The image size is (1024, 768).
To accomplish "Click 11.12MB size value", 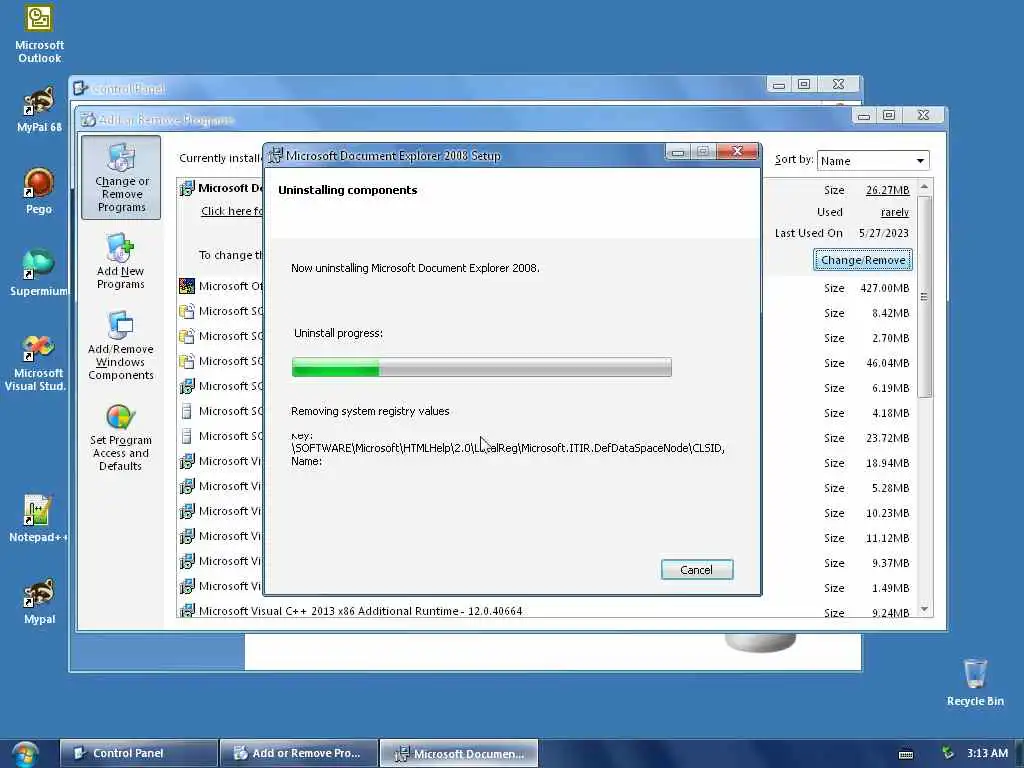I will (x=888, y=538).
